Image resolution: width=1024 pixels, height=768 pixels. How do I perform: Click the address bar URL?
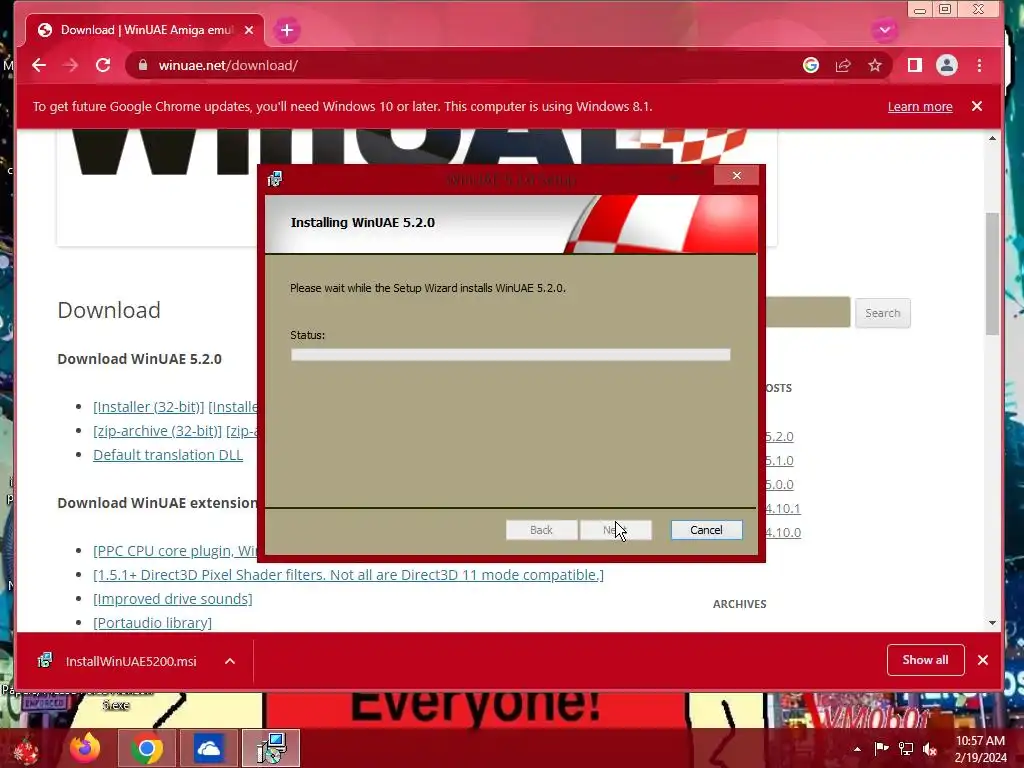coord(228,65)
